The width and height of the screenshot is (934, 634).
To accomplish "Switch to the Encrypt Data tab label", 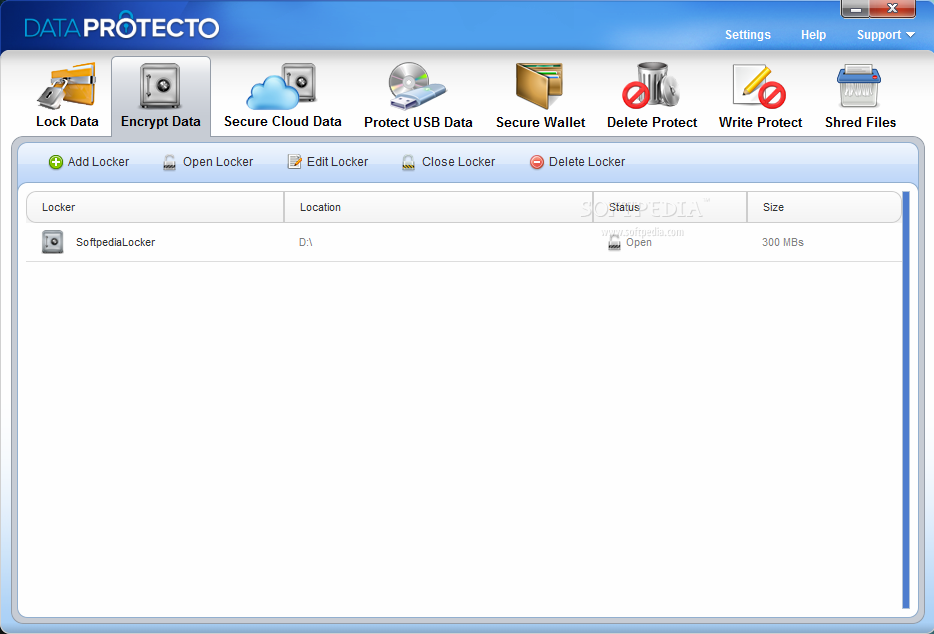I will pyautogui.click(x=161, y=122).
